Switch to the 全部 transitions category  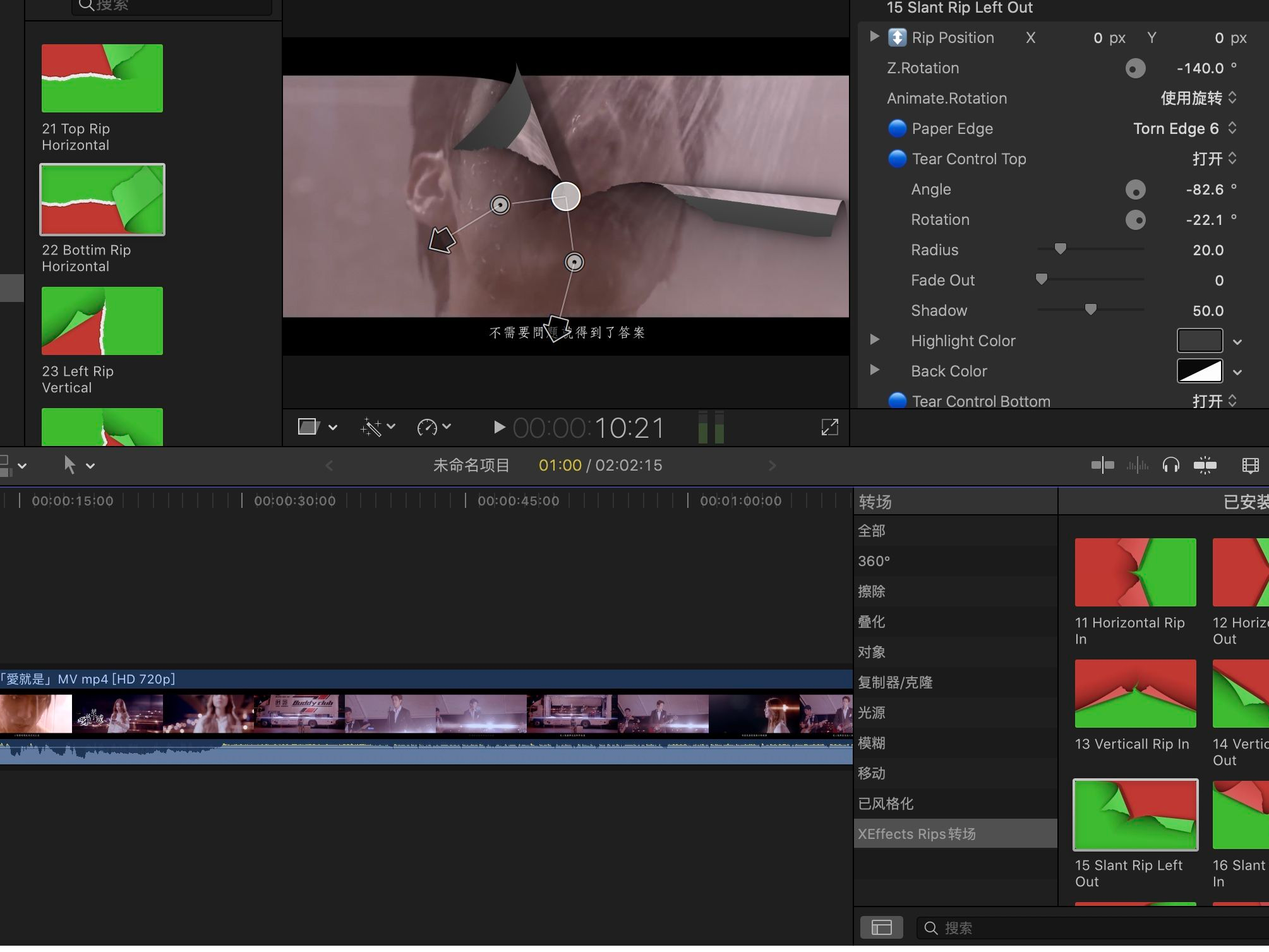click(872, 531)
